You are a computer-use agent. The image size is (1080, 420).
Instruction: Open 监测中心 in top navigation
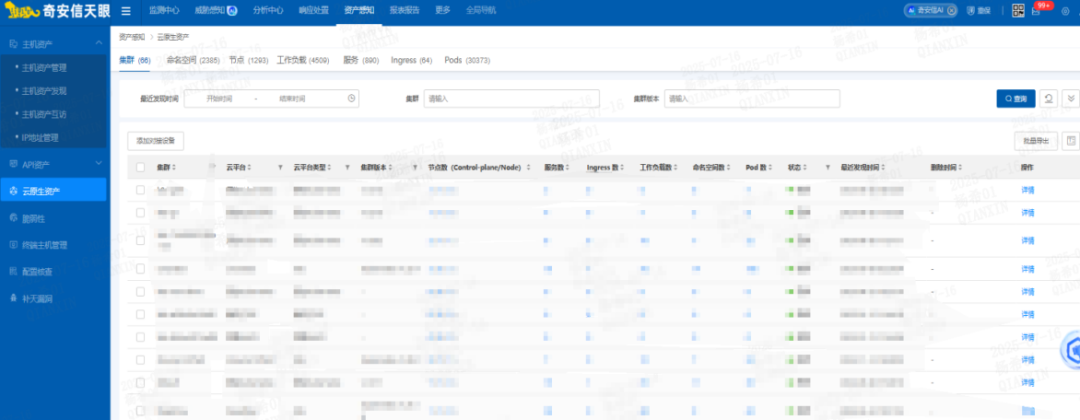click(x=164, y=10)
